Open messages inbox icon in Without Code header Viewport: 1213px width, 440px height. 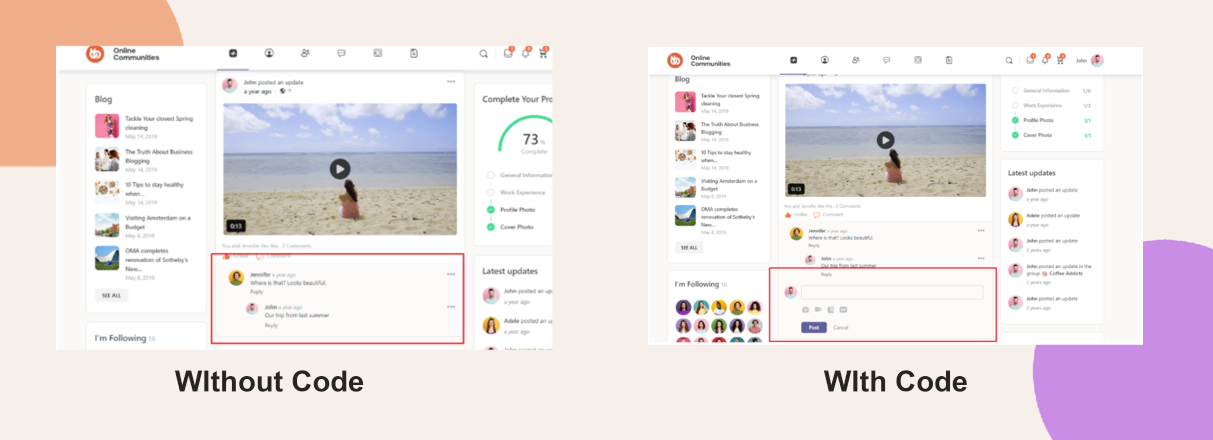coord(508,53)
